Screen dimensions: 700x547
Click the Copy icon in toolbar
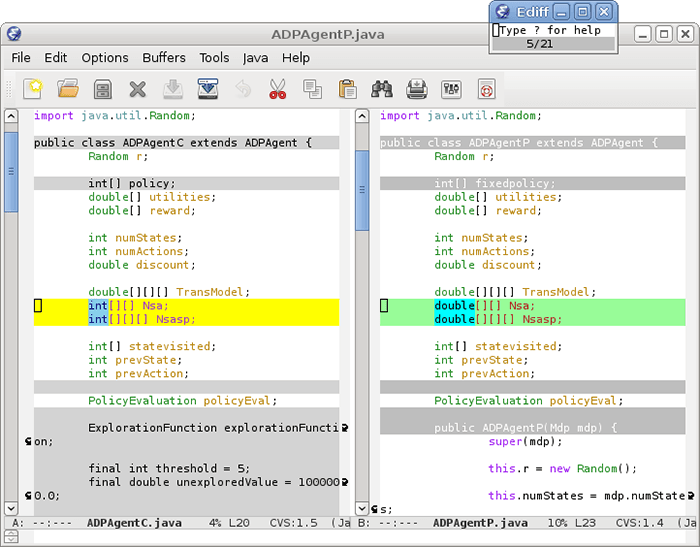pyautogui.click(x=312, y=89)
